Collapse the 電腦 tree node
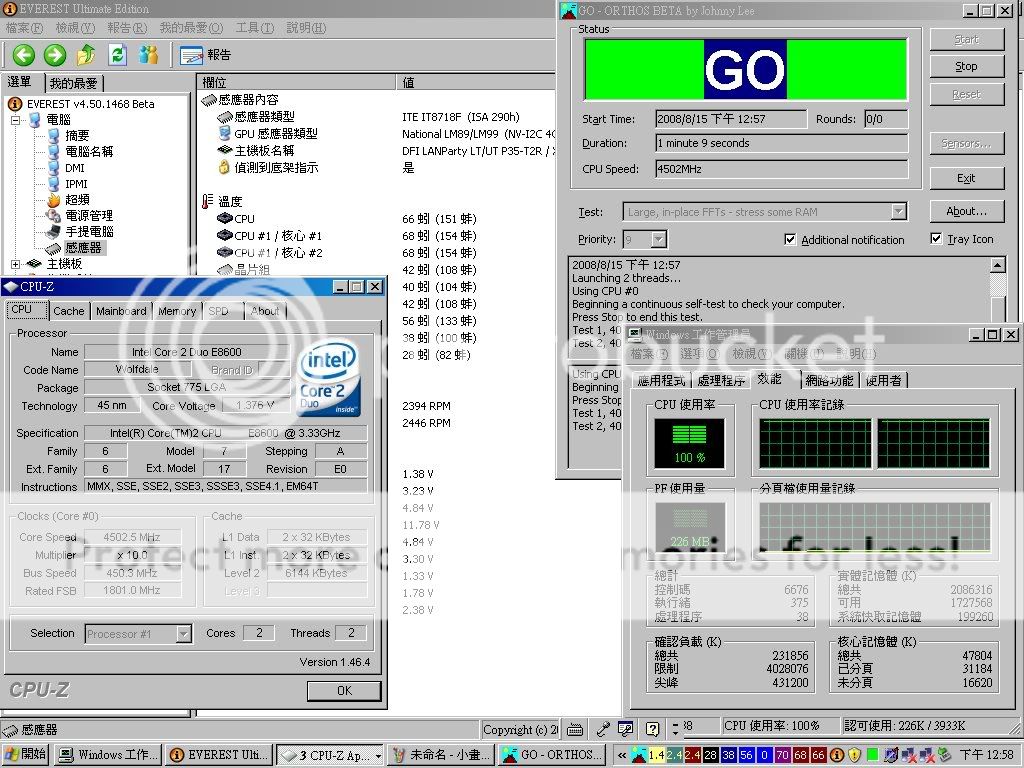 point(16,120)
